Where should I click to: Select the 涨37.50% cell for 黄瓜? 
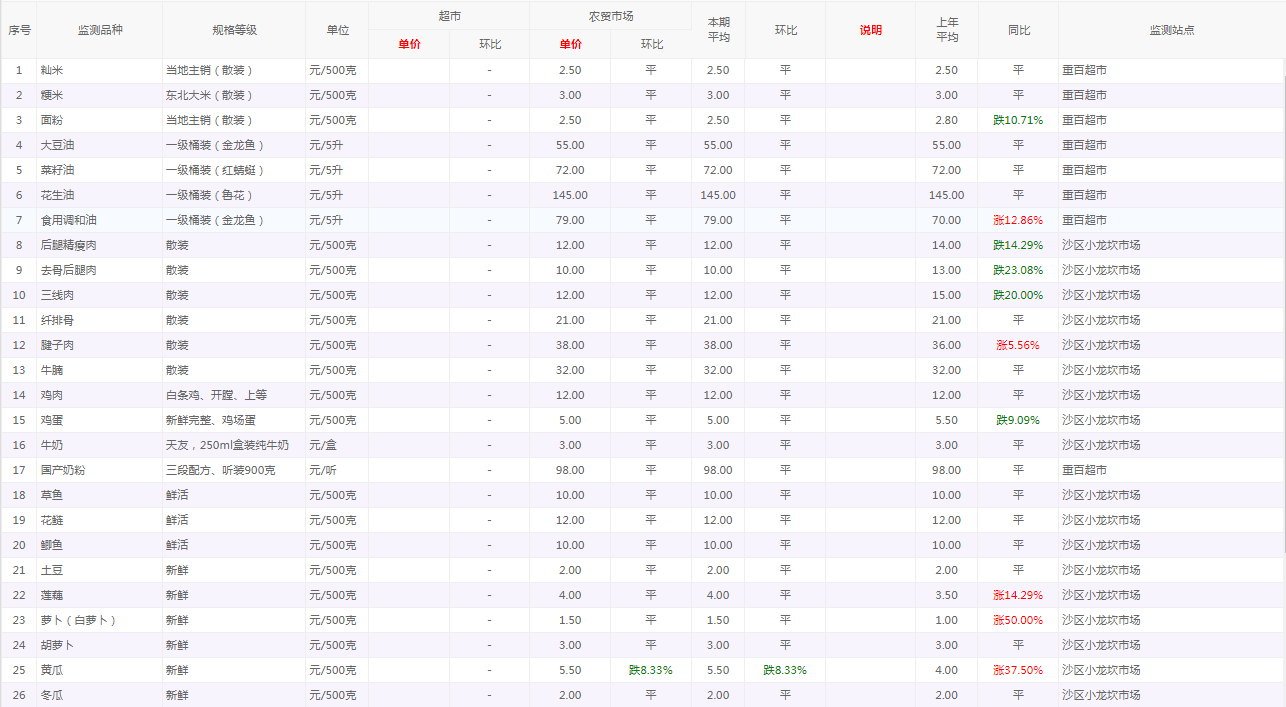coord(1018,670)
